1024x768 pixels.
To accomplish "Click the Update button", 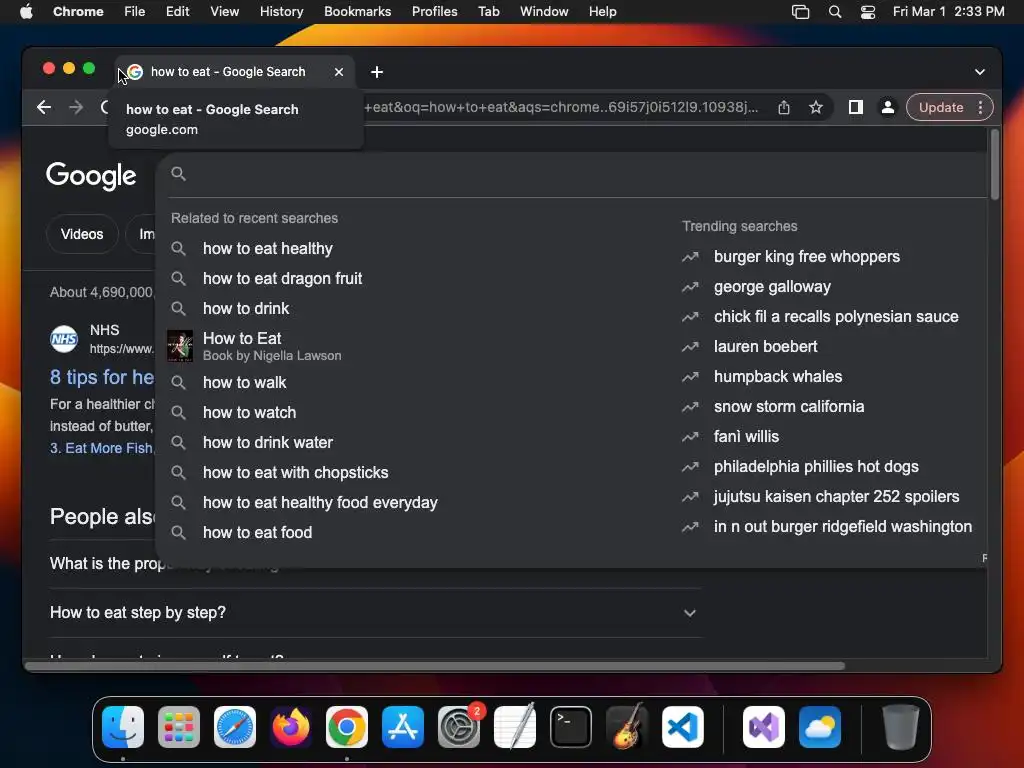I will click(x=940, y=107).
